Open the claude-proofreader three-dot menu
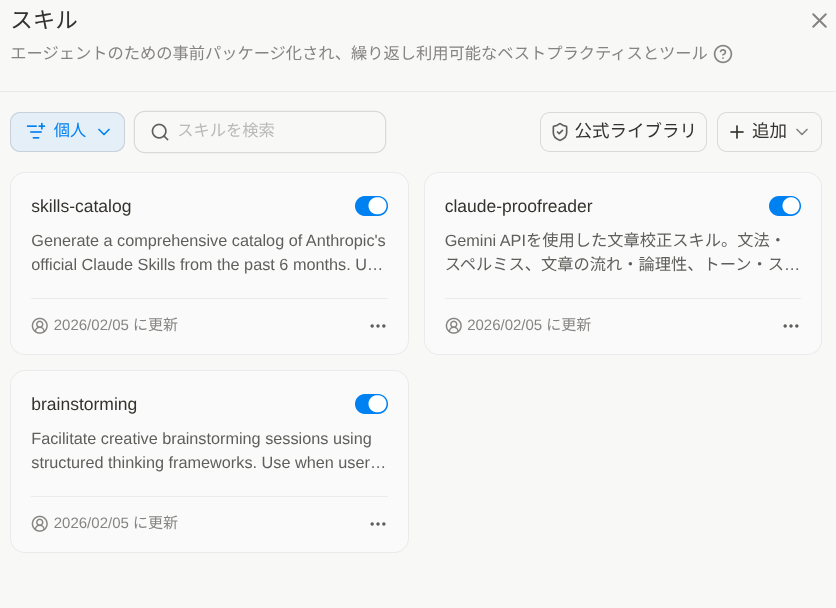This screenshot has width=836, height=608. pyautogui.click(x=790, y=326)
